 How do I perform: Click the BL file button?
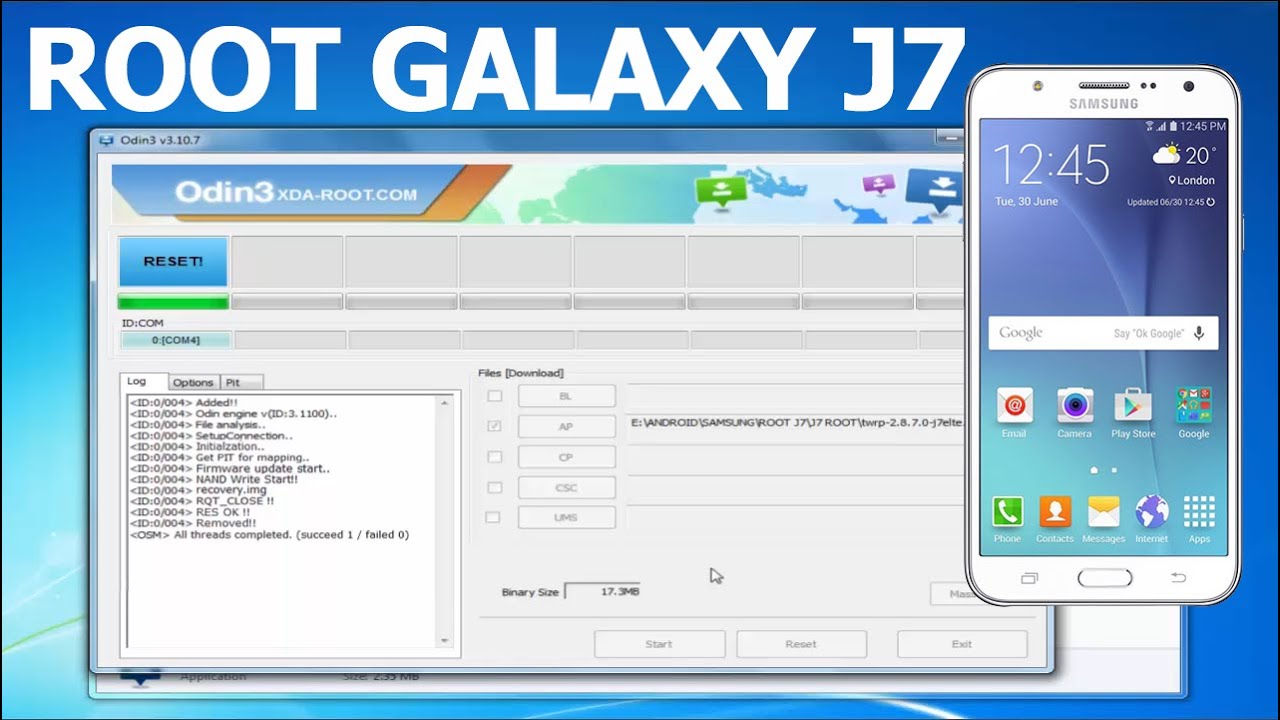[566, 396]
